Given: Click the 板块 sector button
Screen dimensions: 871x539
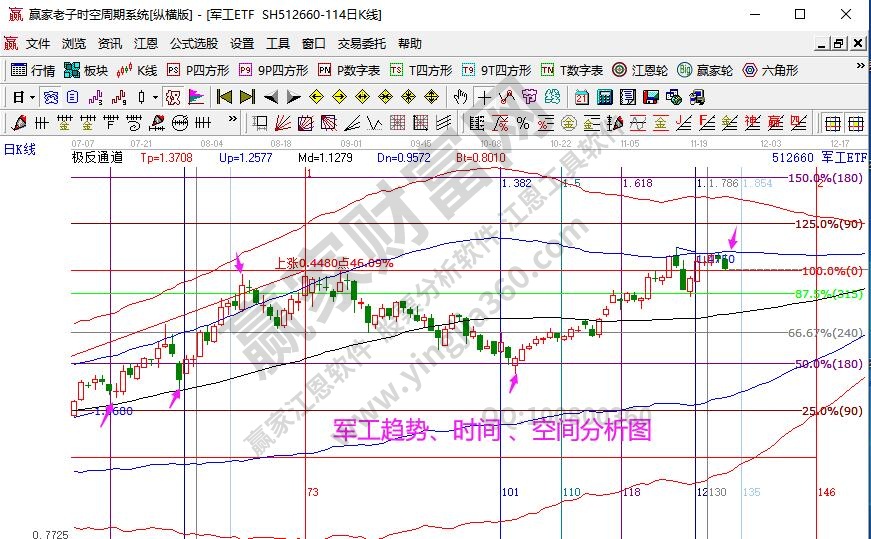Looking at the screenshot, I should click(x=86, y=70).
